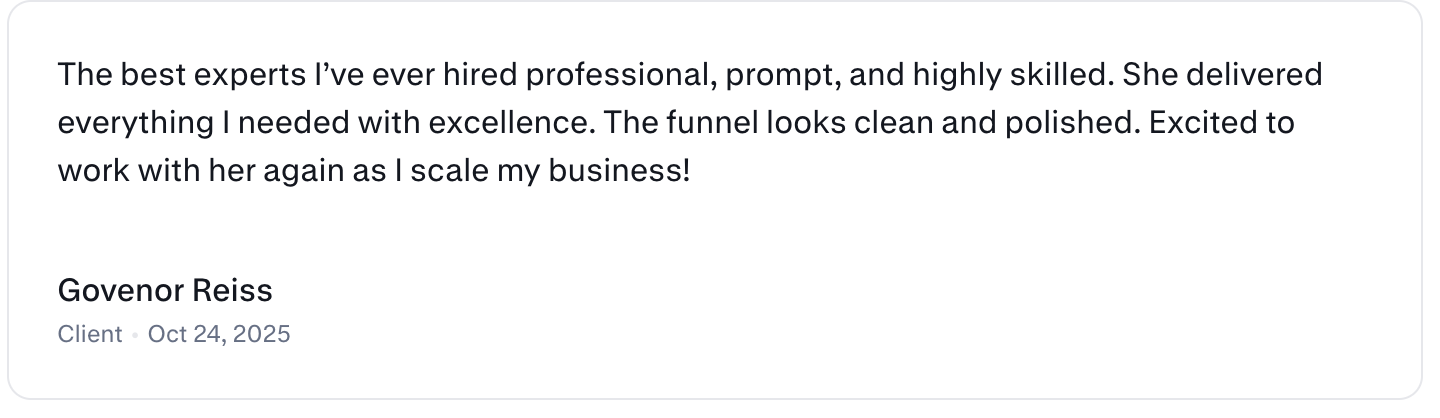1440x418 pixels.
Task: Click the dot separator between Client and date
Action: [135, 335]
